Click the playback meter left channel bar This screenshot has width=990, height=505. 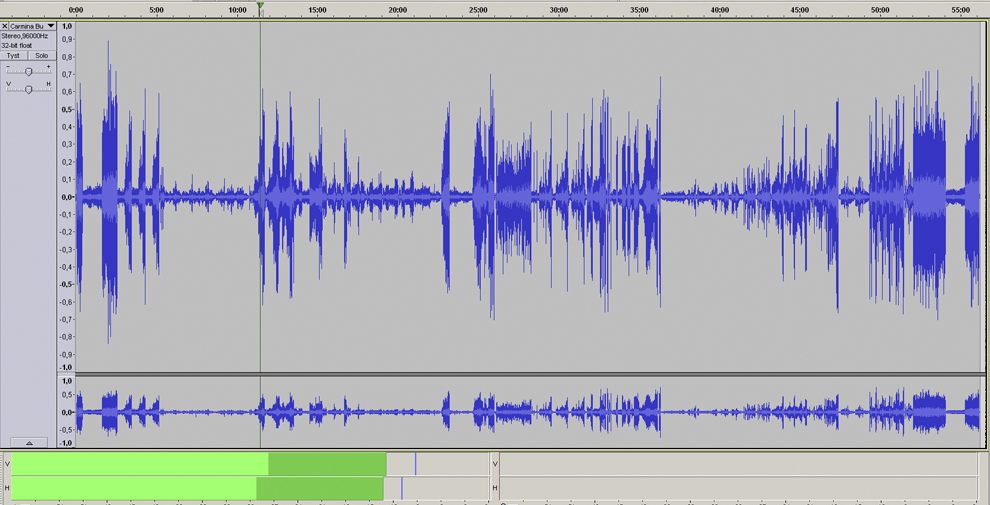pyautogui.click(x=198, y=464)
